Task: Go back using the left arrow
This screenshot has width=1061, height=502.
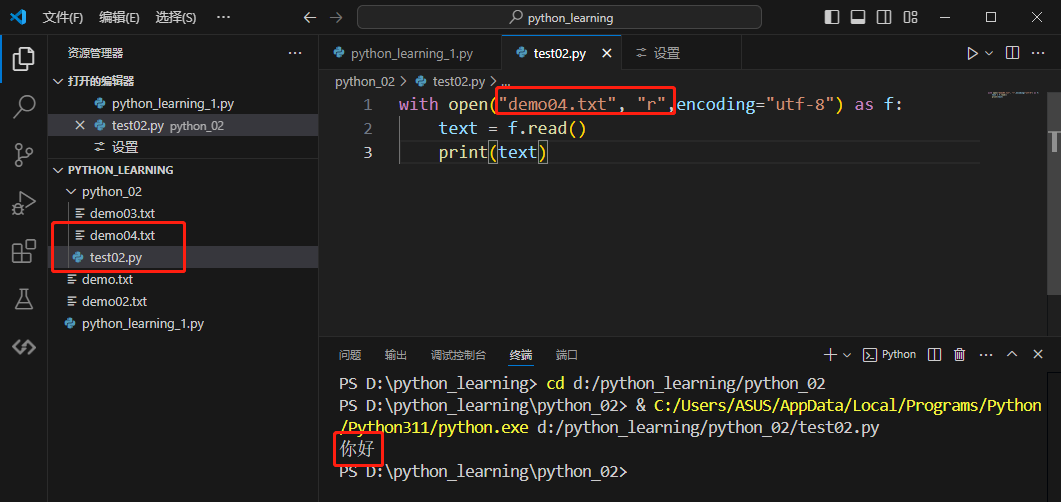Action: pyautogui.click(x=310, y=18)
